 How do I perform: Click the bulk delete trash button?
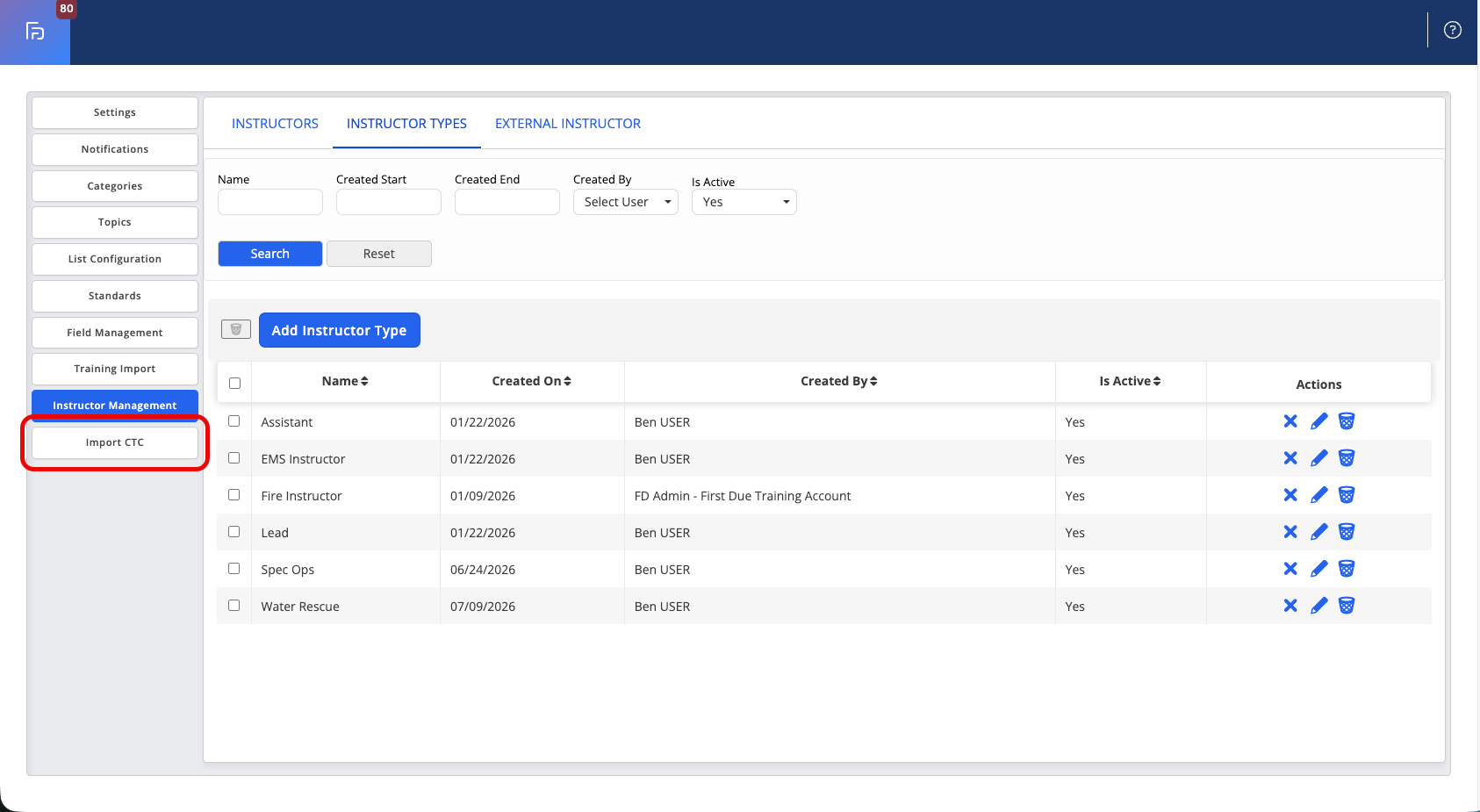pyautogui.click(x=236, y=329)
